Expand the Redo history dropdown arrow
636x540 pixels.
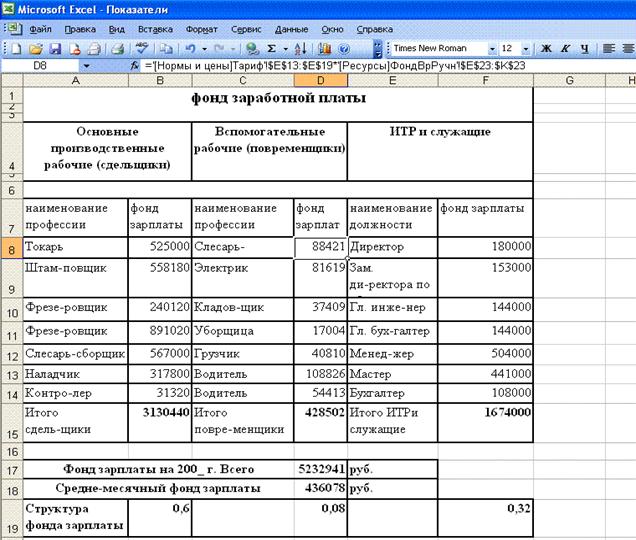[233, 49]
